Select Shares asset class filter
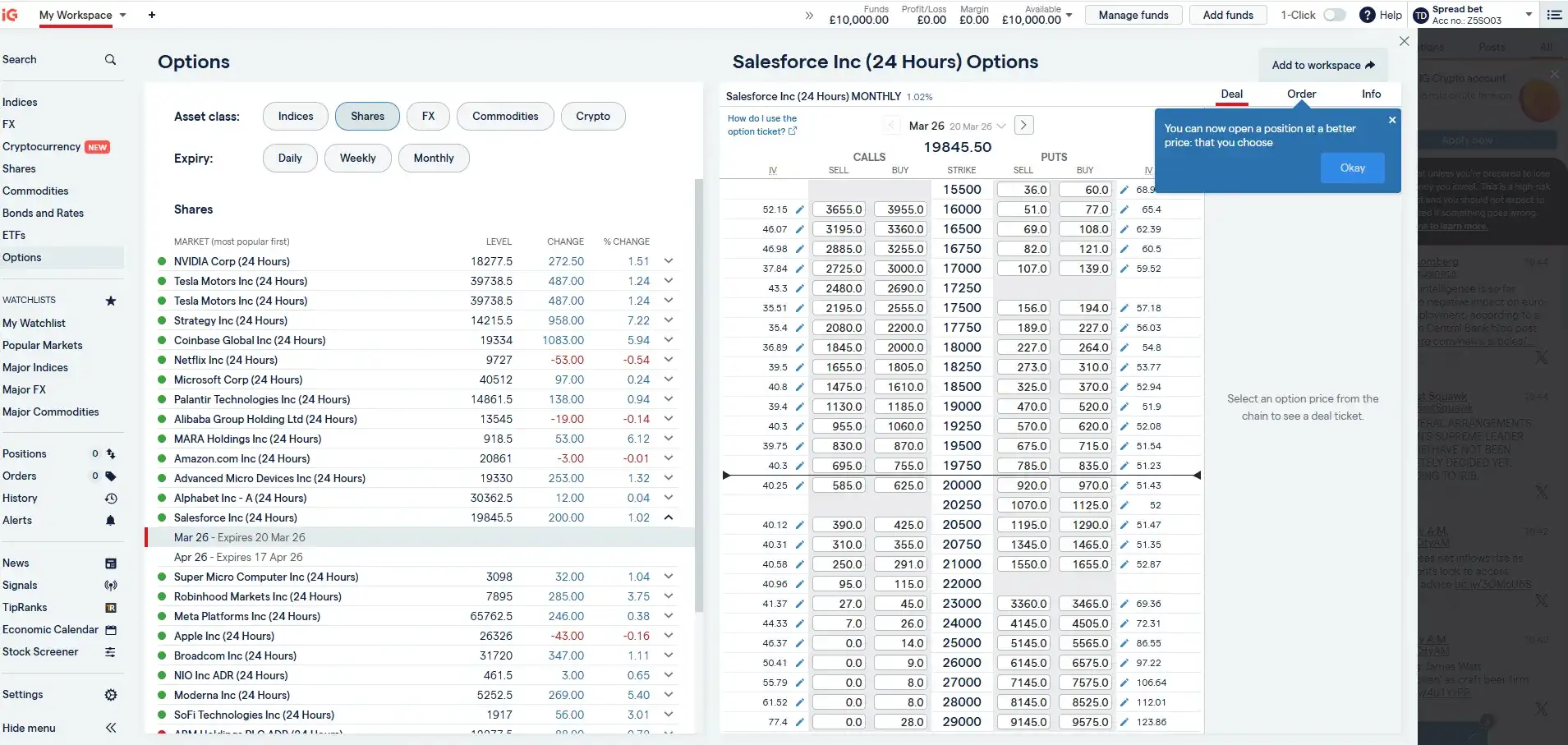The height and width of the screenshot is (745, 1568). click(367, 117)
